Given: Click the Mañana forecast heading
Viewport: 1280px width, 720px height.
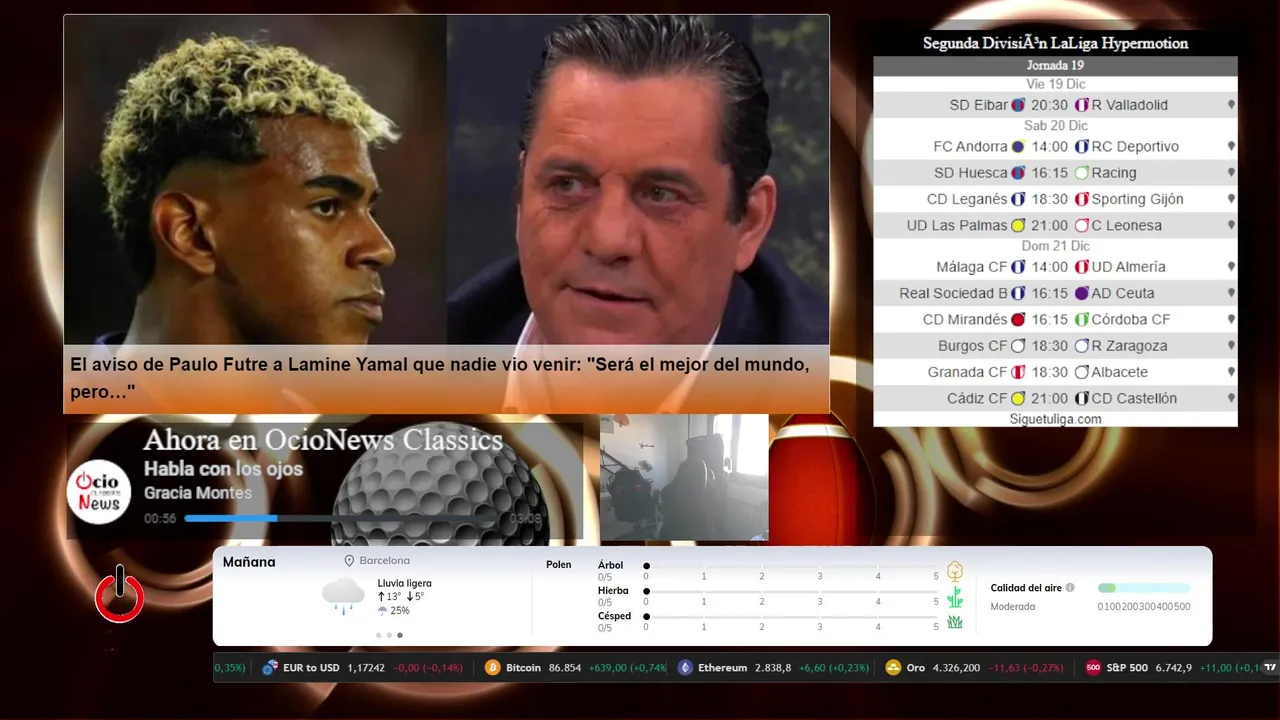Looking at the screenshot, I should pyautogui.click(x=249, y=562).
